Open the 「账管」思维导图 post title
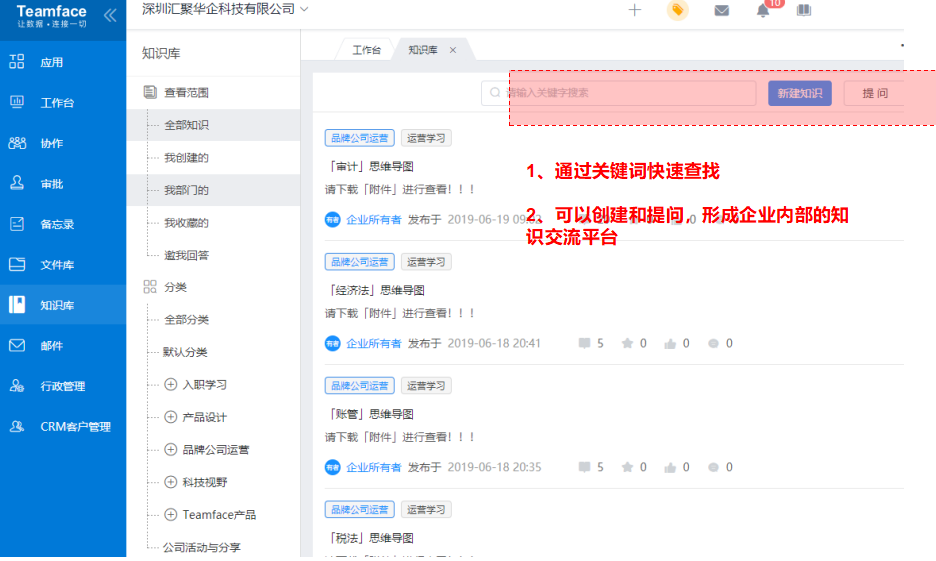Viewport: 936px width, 561px height. point(370,414)
